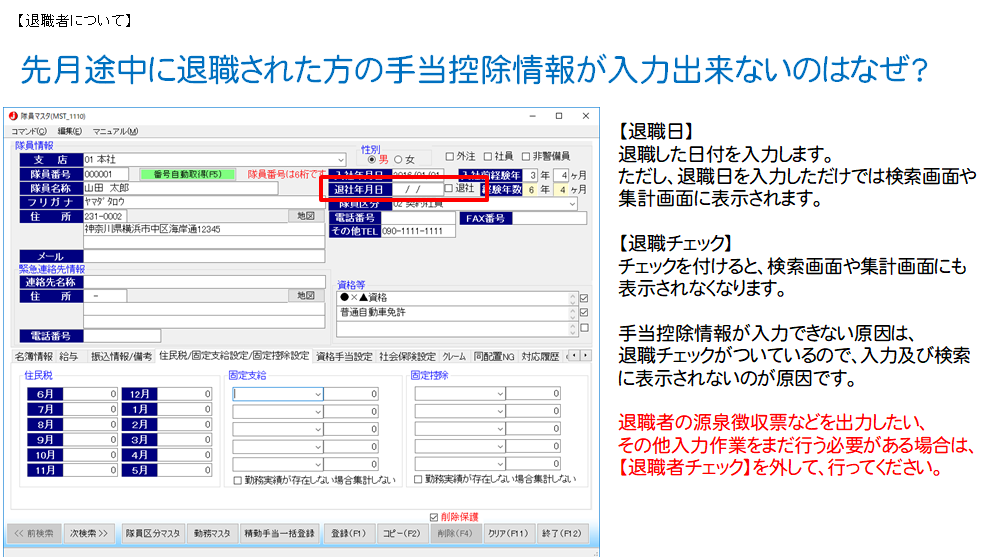This screenshot has width=990, height=558.
Task: Click the 次検索 >> button
Action: point(88,533)
